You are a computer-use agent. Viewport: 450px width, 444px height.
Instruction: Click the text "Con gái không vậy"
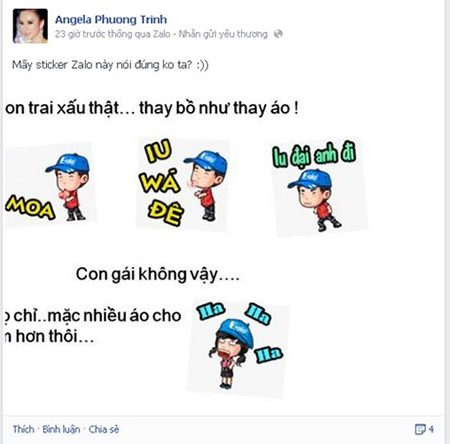(x=158, y=274)
